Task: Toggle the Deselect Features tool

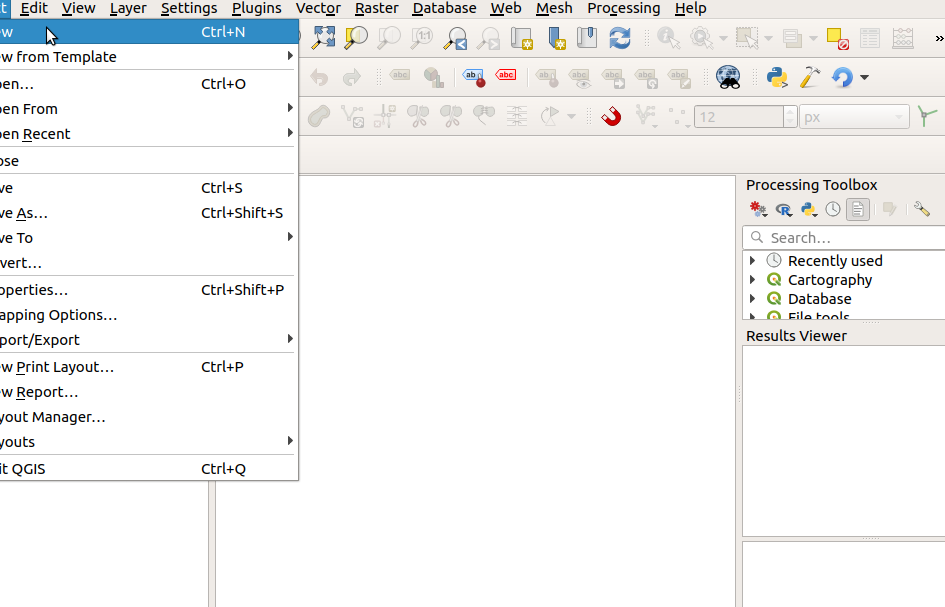Action: tap(838, 38)
